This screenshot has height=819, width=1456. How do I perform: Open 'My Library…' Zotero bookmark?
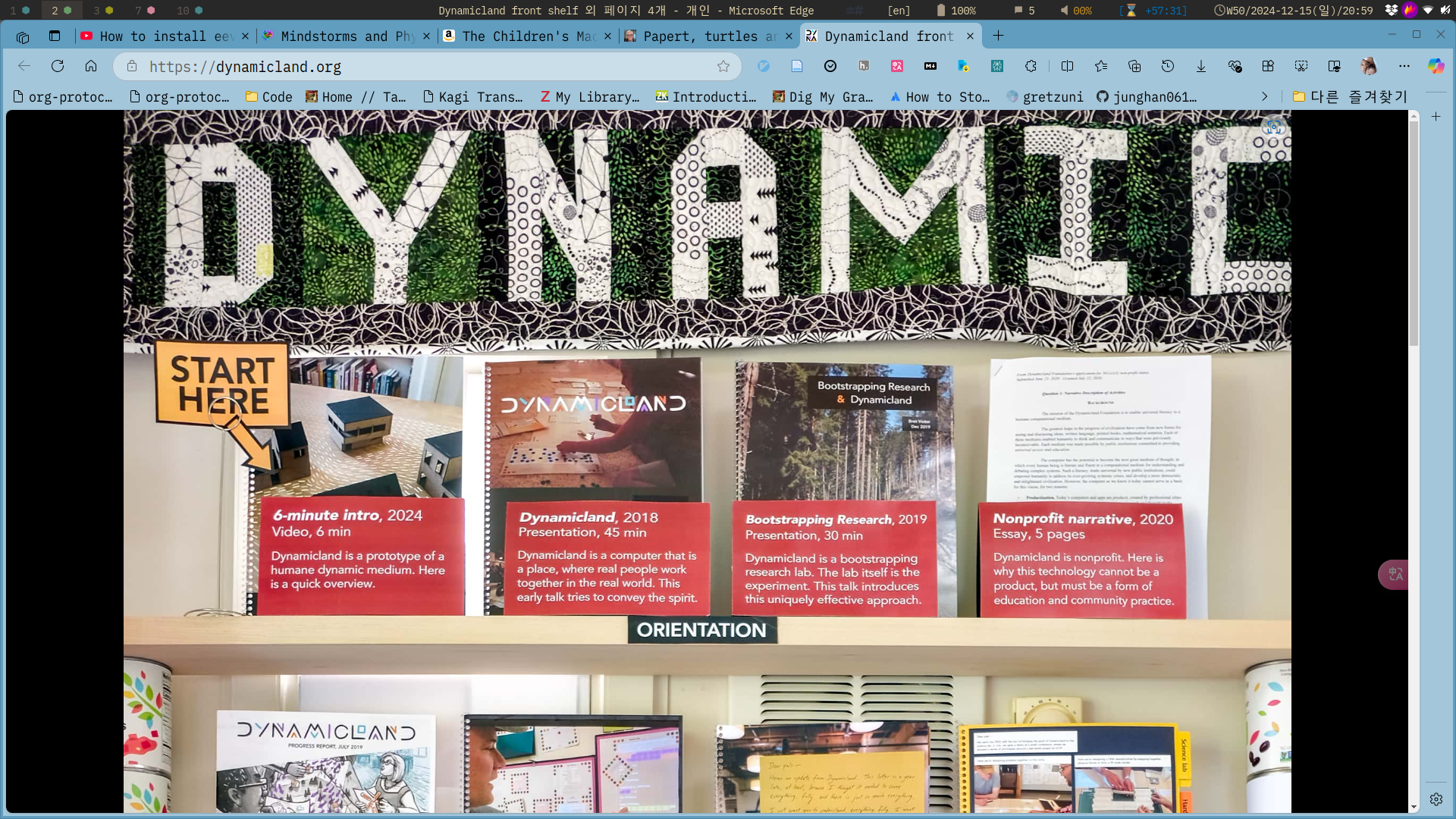589,96
